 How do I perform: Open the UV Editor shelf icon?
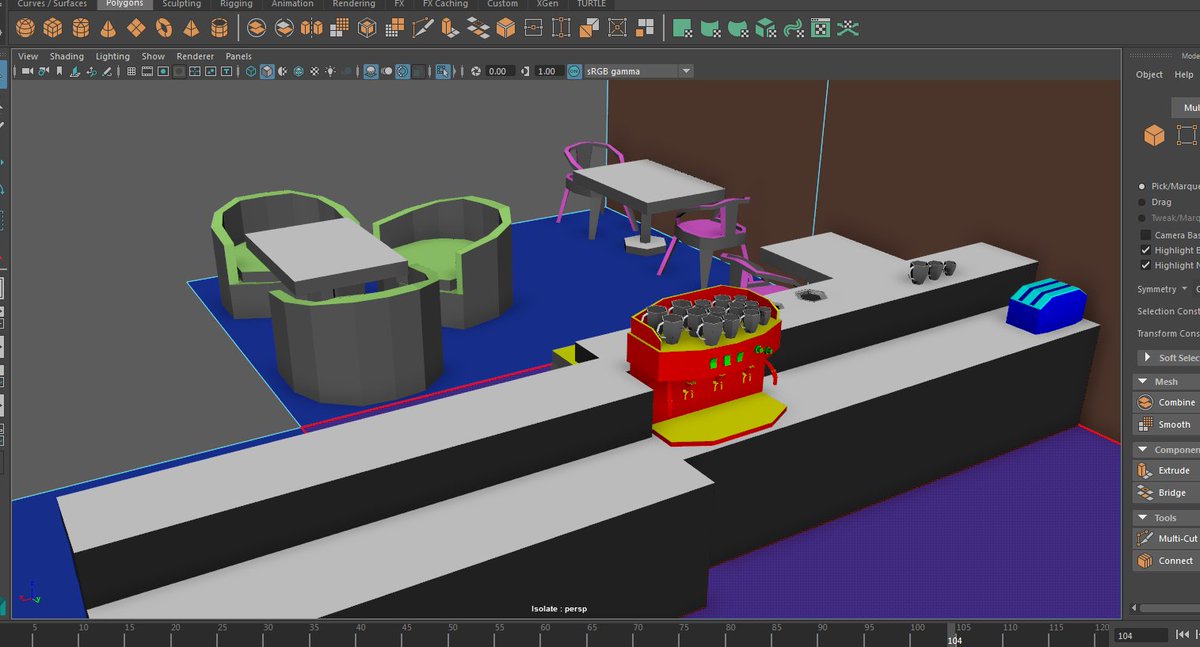[x=820, y=28]
